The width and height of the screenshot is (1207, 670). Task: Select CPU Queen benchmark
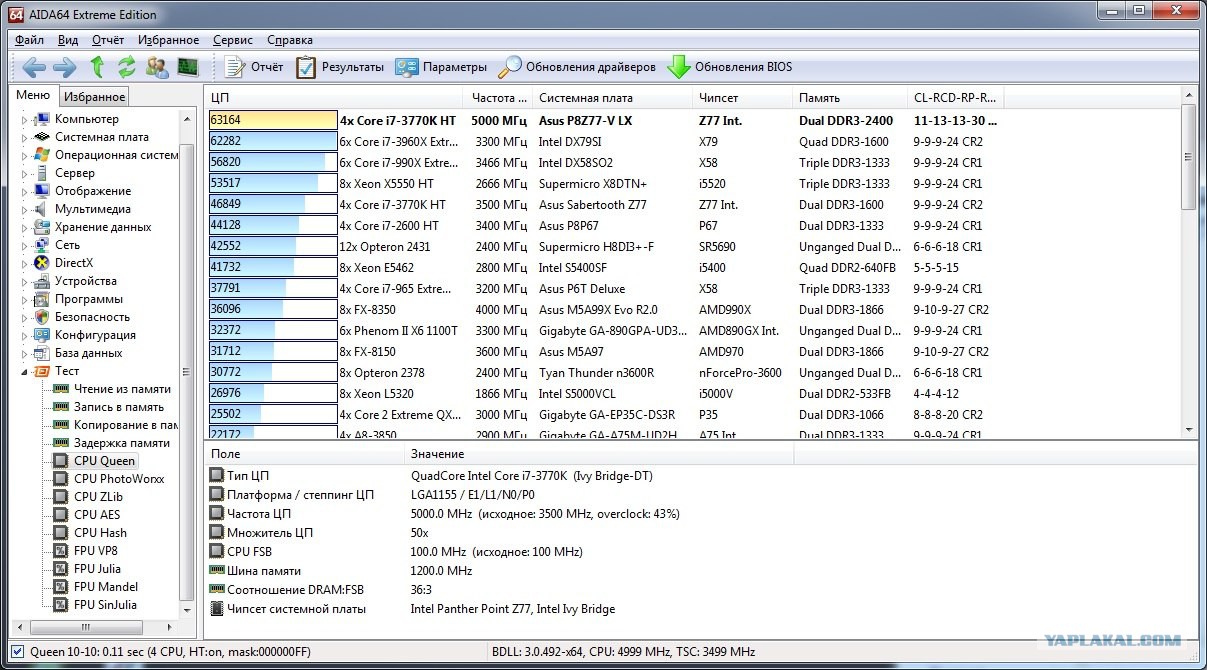pyautogui.click(x=103, y=461)
